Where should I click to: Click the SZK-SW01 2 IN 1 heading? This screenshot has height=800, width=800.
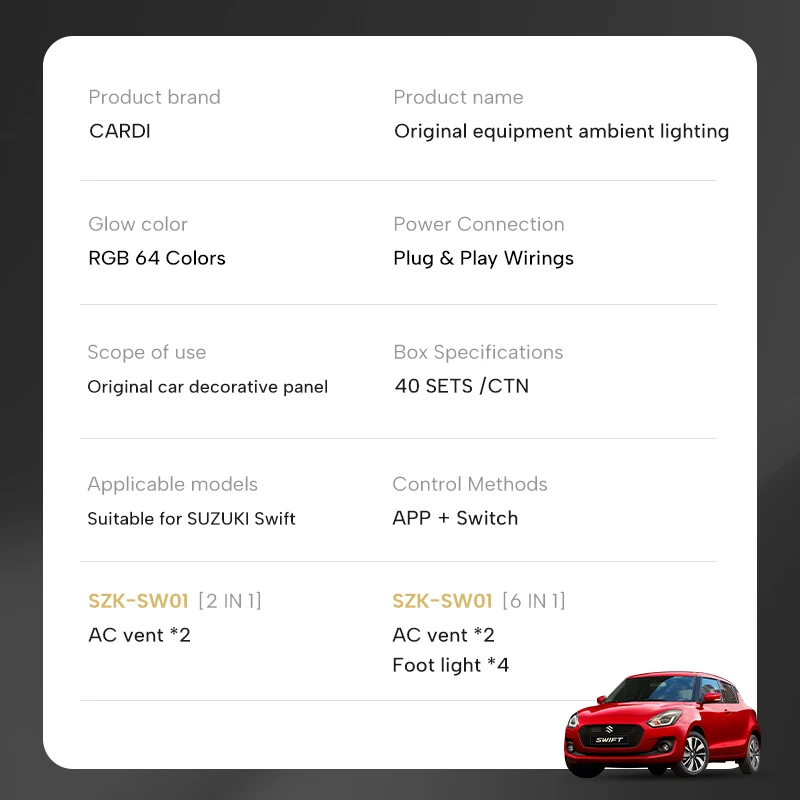point(175,601)
